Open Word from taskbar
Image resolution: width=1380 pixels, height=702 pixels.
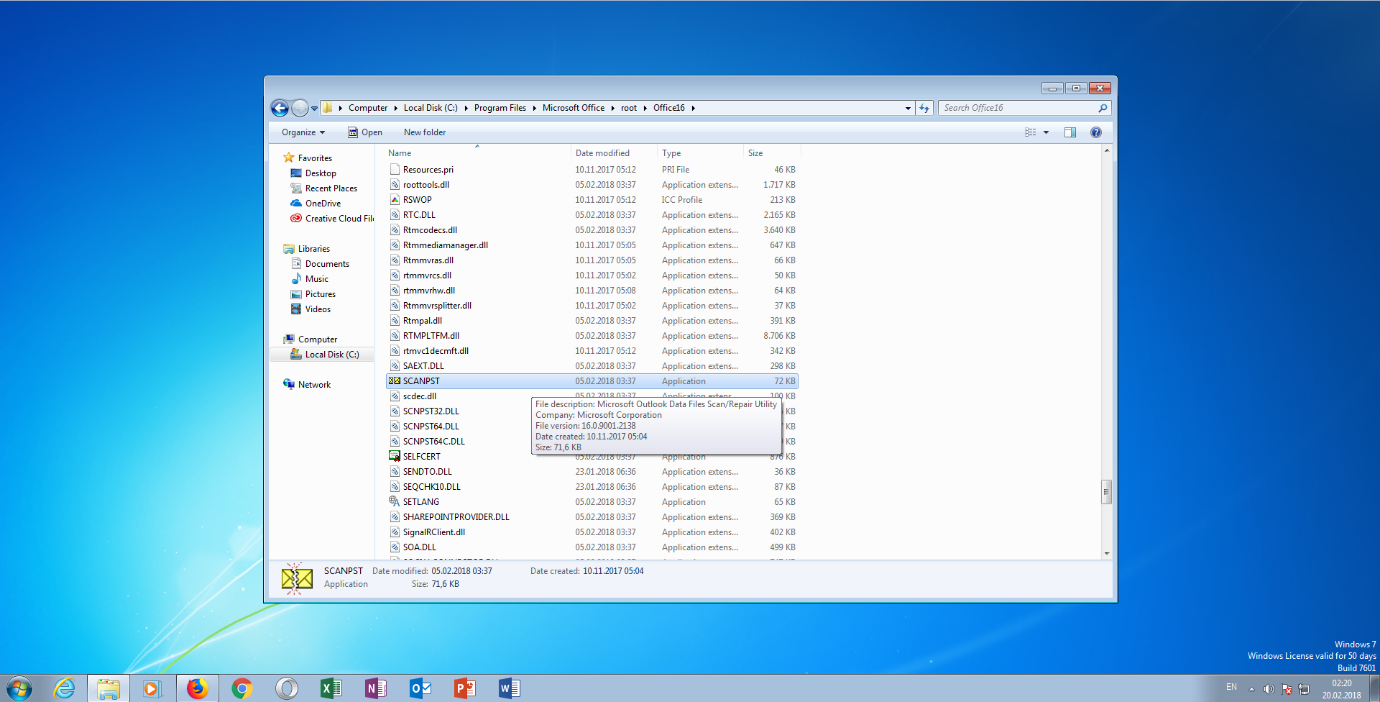tap(509, 688)
